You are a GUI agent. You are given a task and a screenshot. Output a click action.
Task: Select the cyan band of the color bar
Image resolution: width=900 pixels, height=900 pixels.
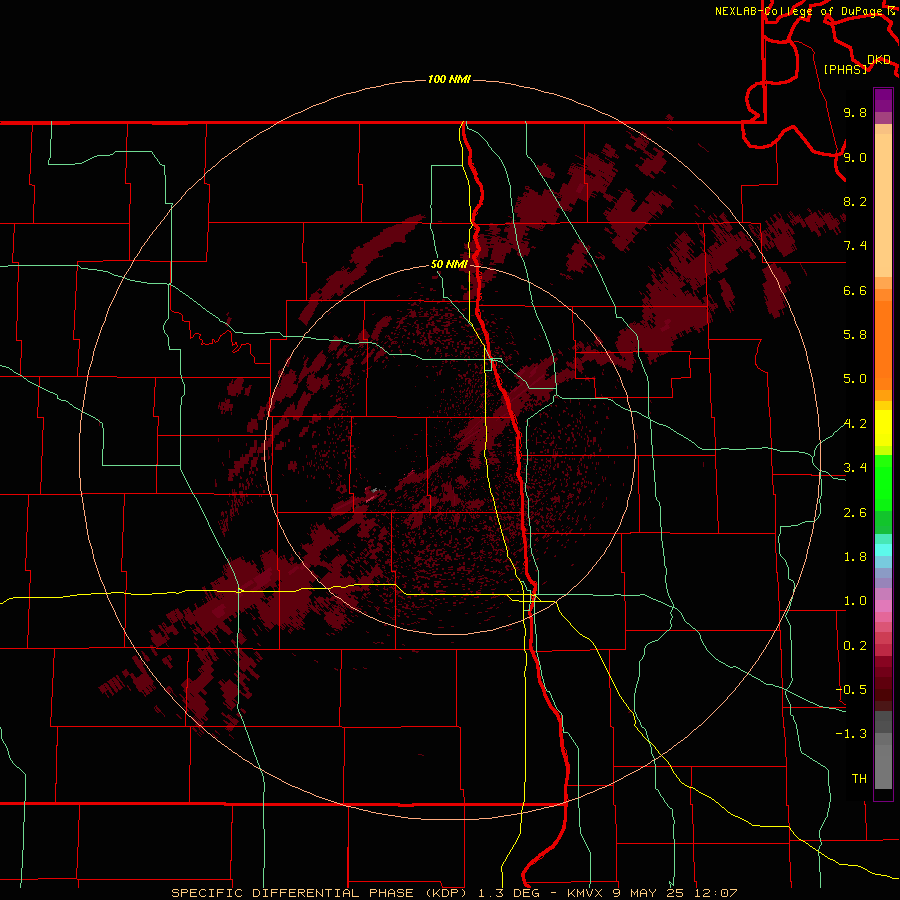click(x=883, y=550)
